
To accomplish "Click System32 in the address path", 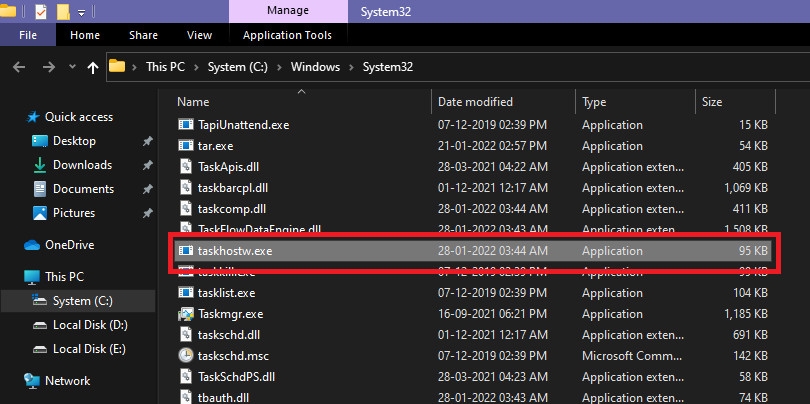I will pos(387,67).
